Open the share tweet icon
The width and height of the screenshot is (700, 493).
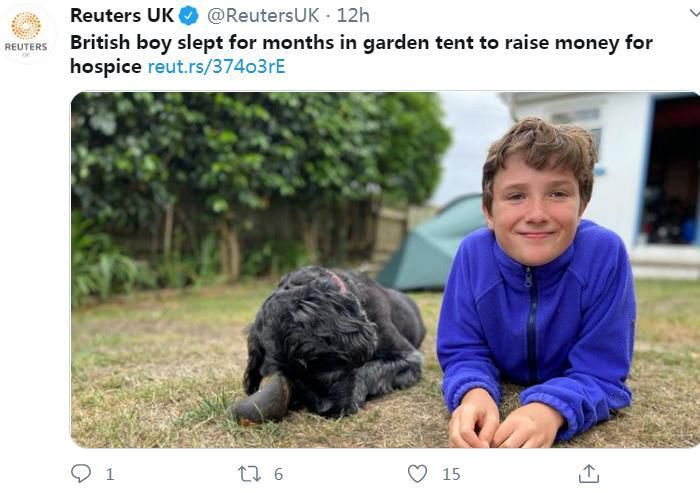click(x=589, y=473)
